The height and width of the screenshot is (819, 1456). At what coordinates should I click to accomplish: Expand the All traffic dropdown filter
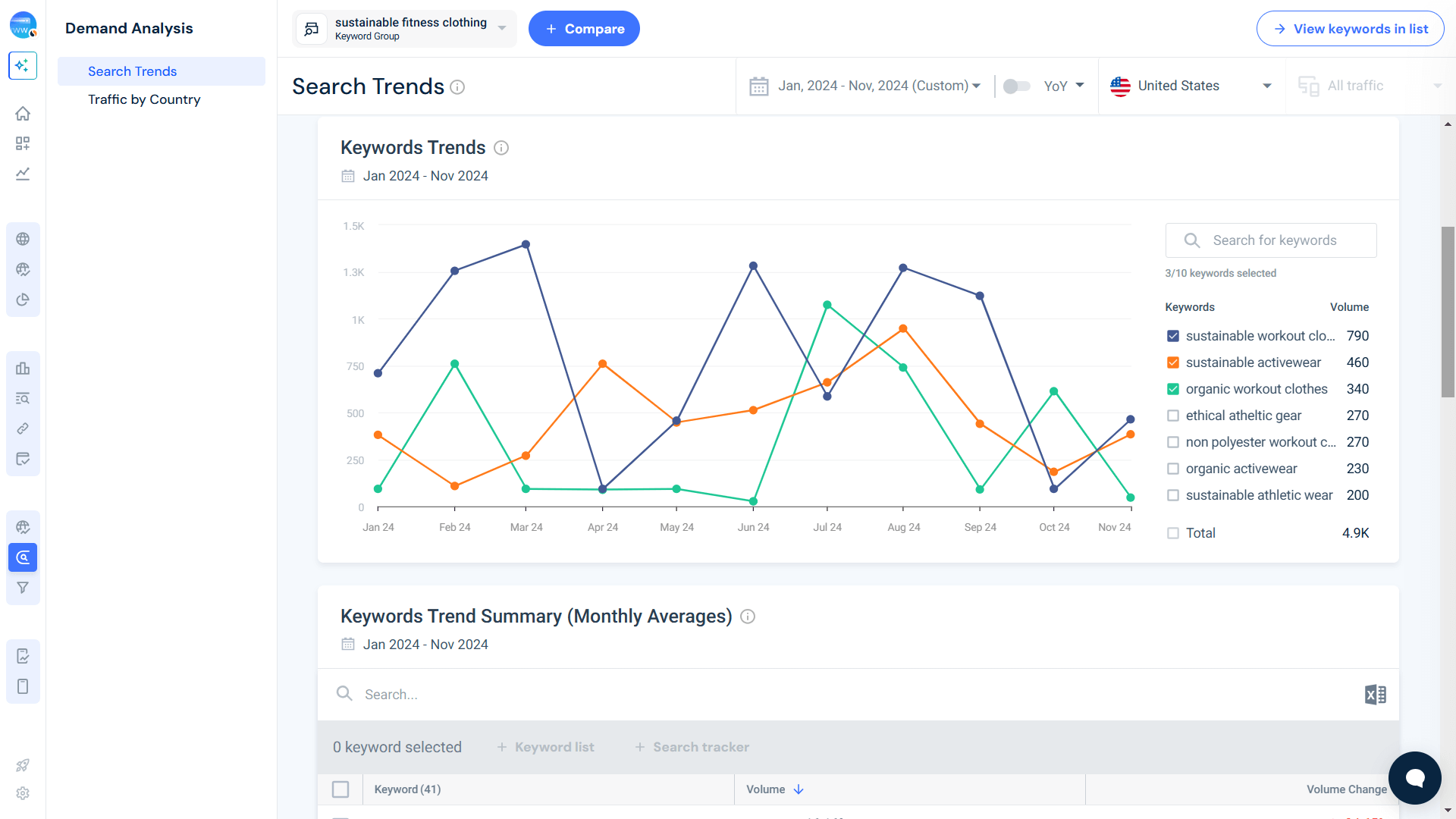pyautogui.click(x=1365, y=86)
